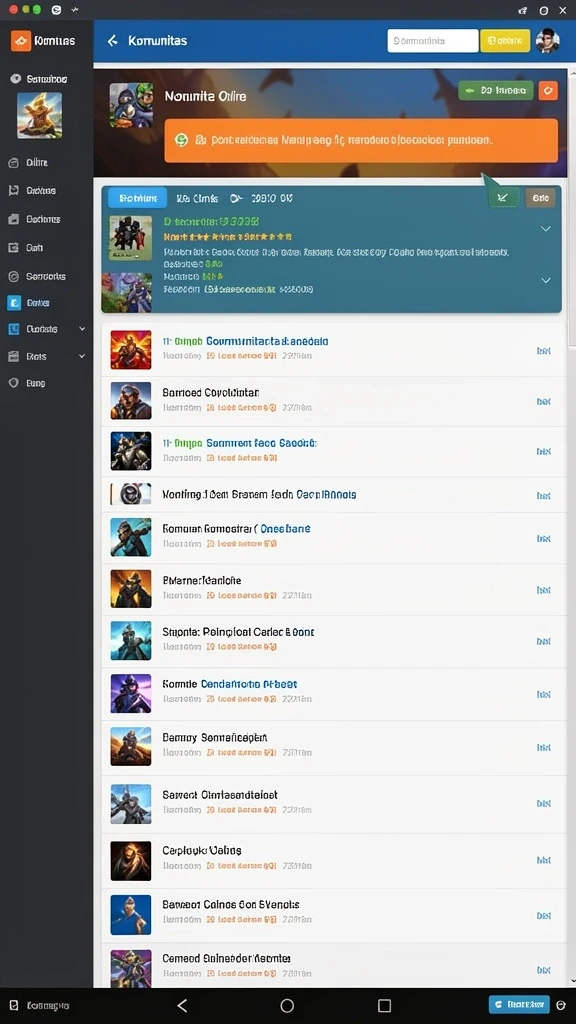Click the yellow button beside the search field
Screen dimensions: 576x1024
(x=505, y=40)
